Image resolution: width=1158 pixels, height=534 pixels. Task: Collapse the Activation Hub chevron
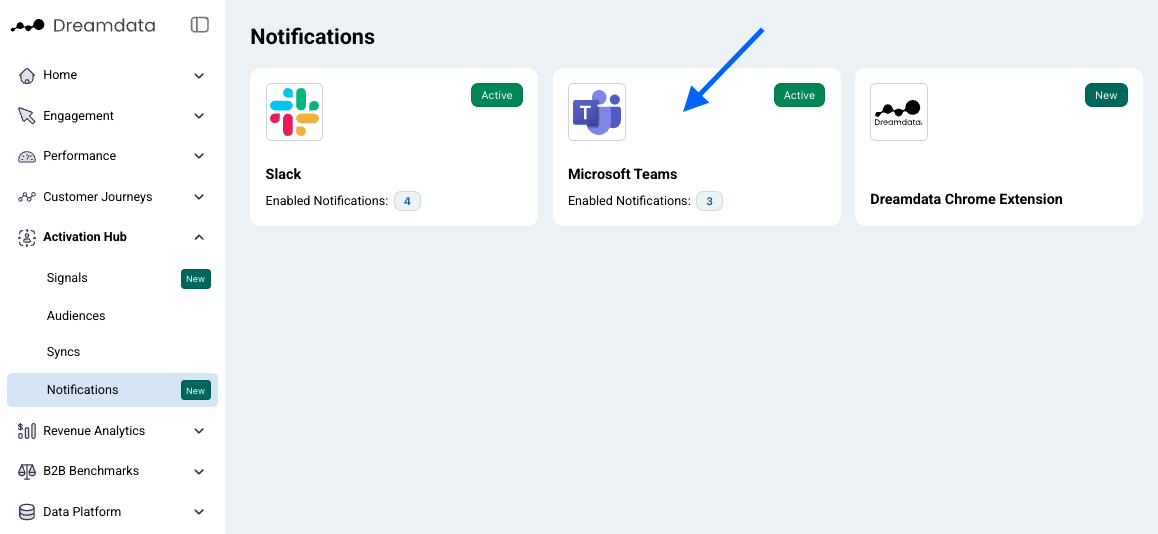pyautogui.click(x=199, y=237)
